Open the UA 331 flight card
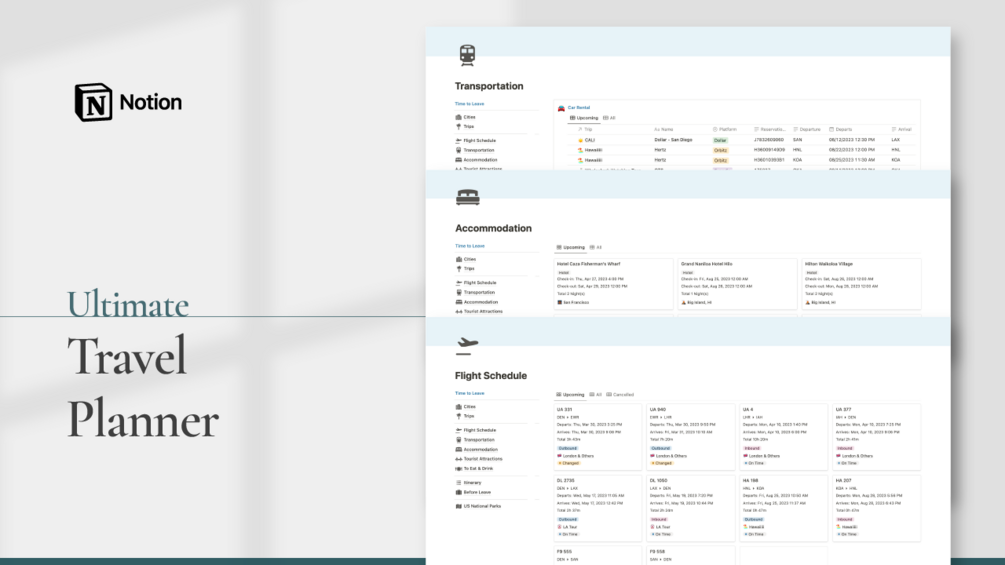 pyautogui.click(x=597, y=437)
